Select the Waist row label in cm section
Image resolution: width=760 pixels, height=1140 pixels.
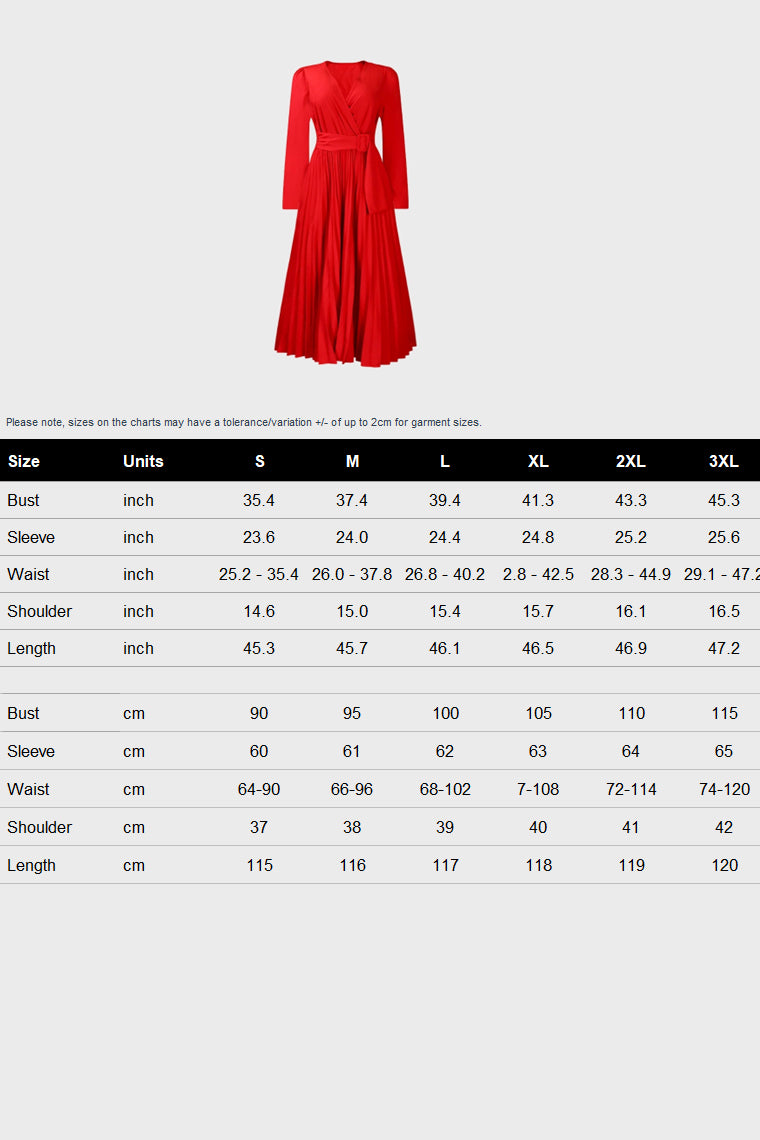click(28, 789)
